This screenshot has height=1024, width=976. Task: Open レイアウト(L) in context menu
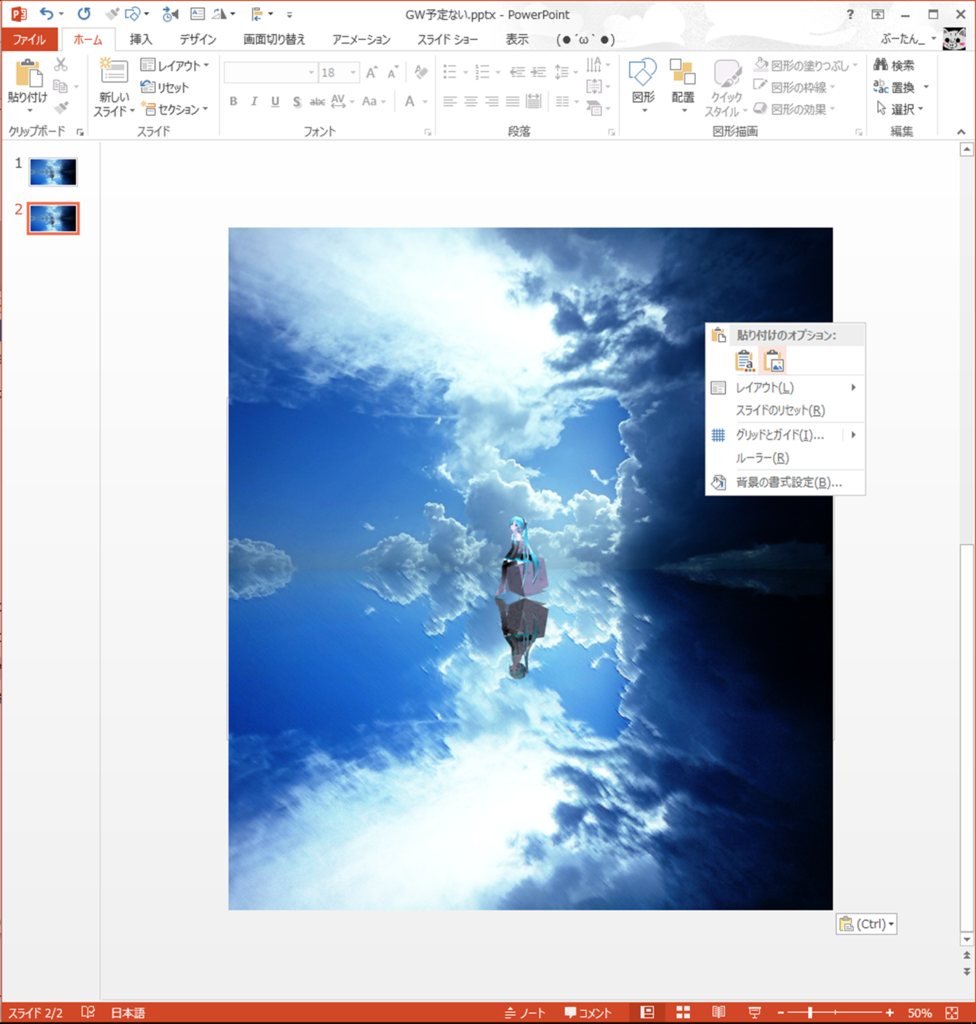pyautogui.click(x=785, y=388)
